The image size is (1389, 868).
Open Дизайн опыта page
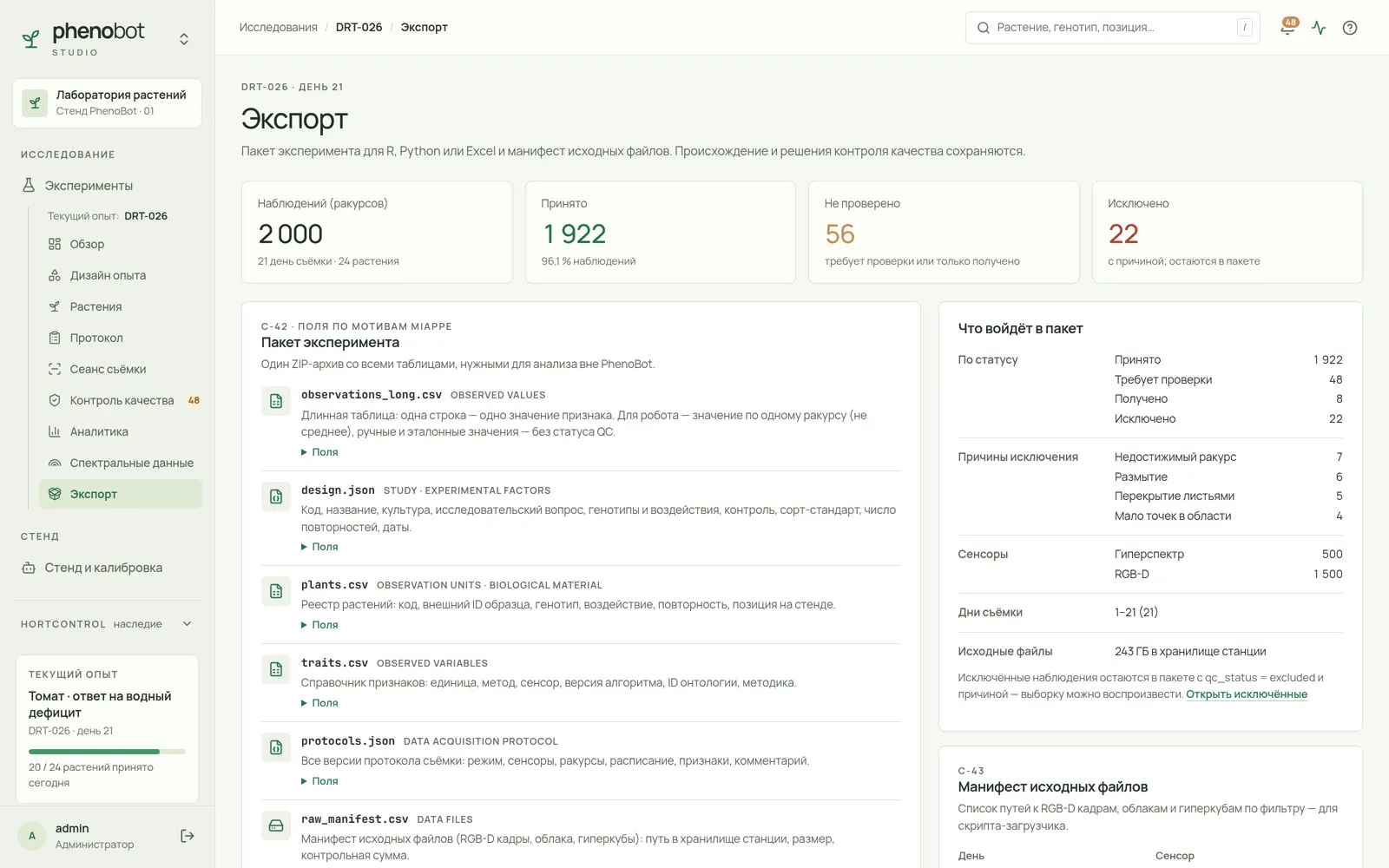pos(121,275)
